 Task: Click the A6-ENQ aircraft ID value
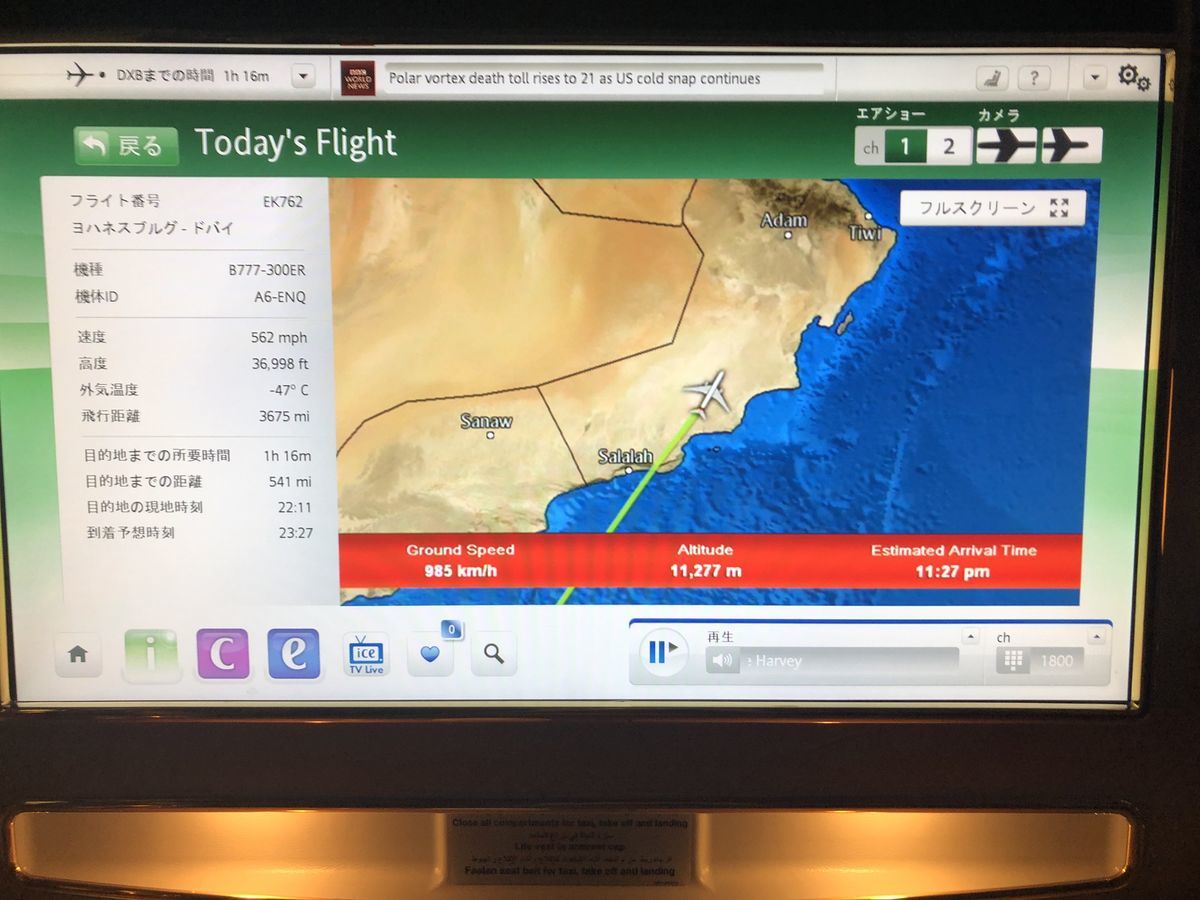point(280,297)
